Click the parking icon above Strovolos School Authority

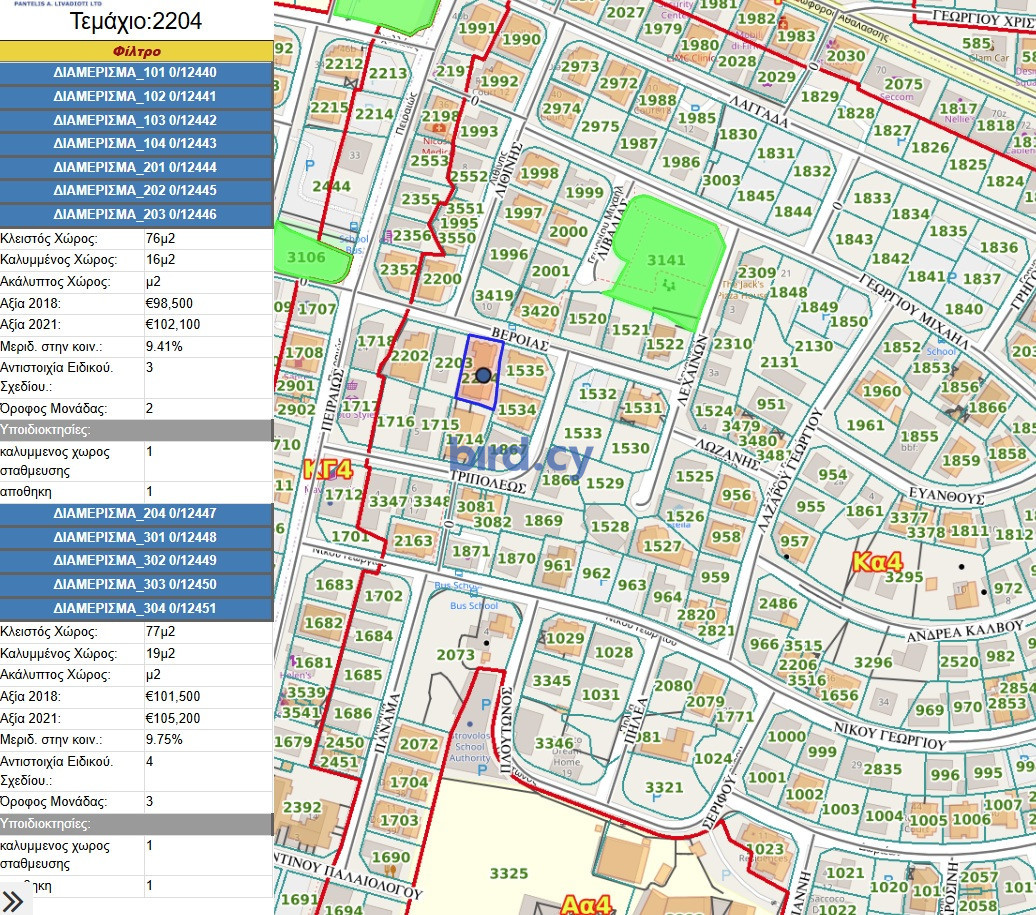(x=485, y=704)
